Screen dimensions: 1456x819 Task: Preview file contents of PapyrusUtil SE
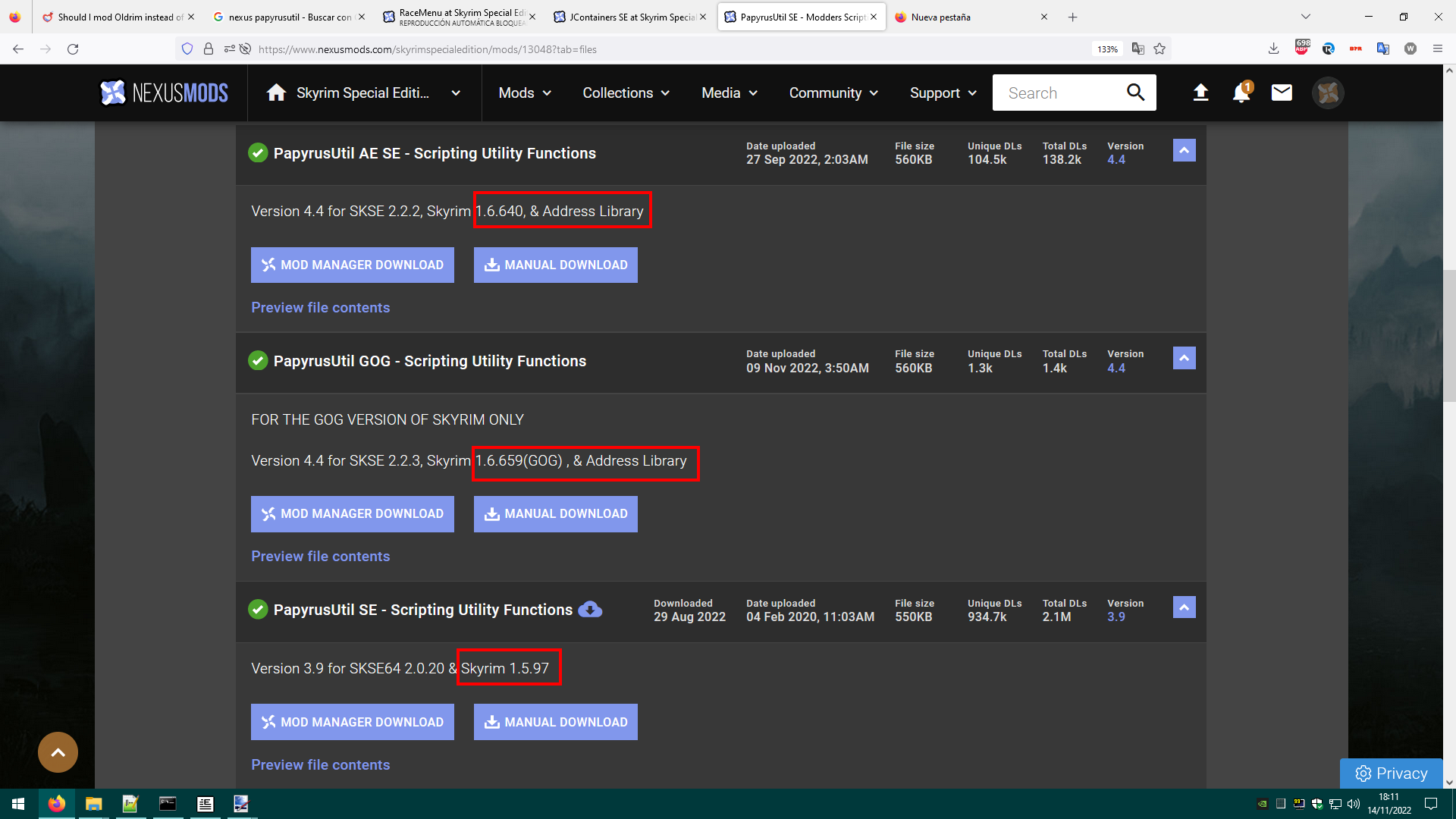tap(321, 764)
